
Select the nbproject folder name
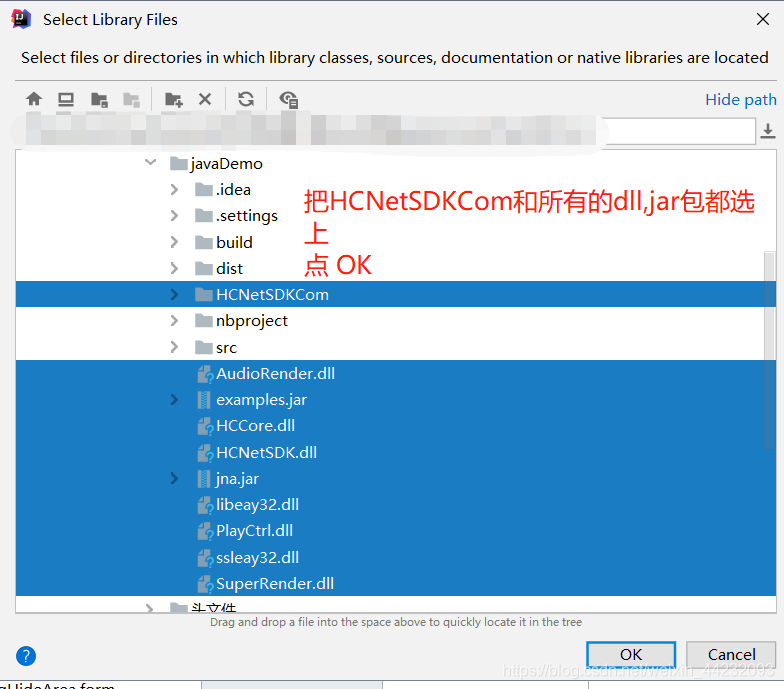[x=252, y=321]
